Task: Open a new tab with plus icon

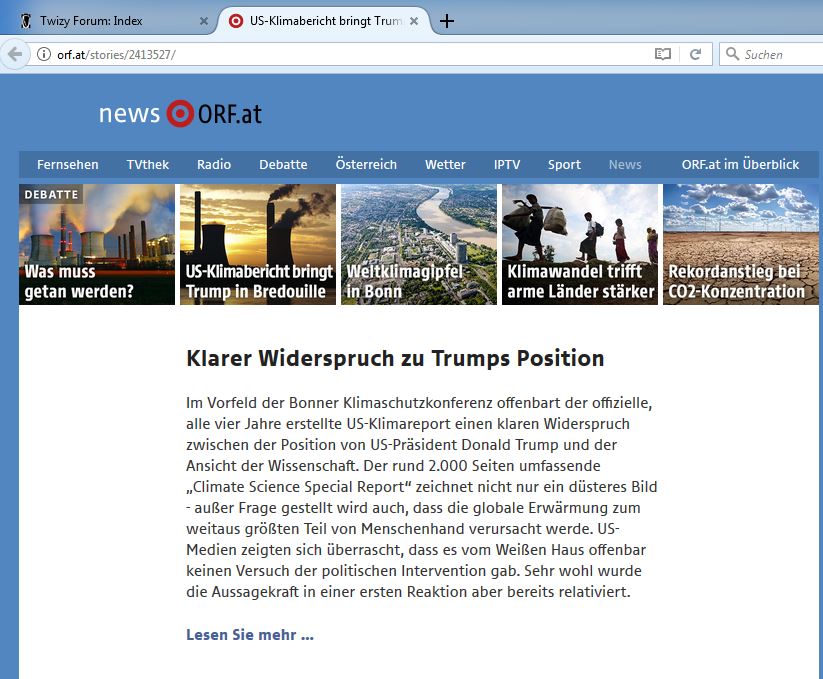Action: click(447, 21)
